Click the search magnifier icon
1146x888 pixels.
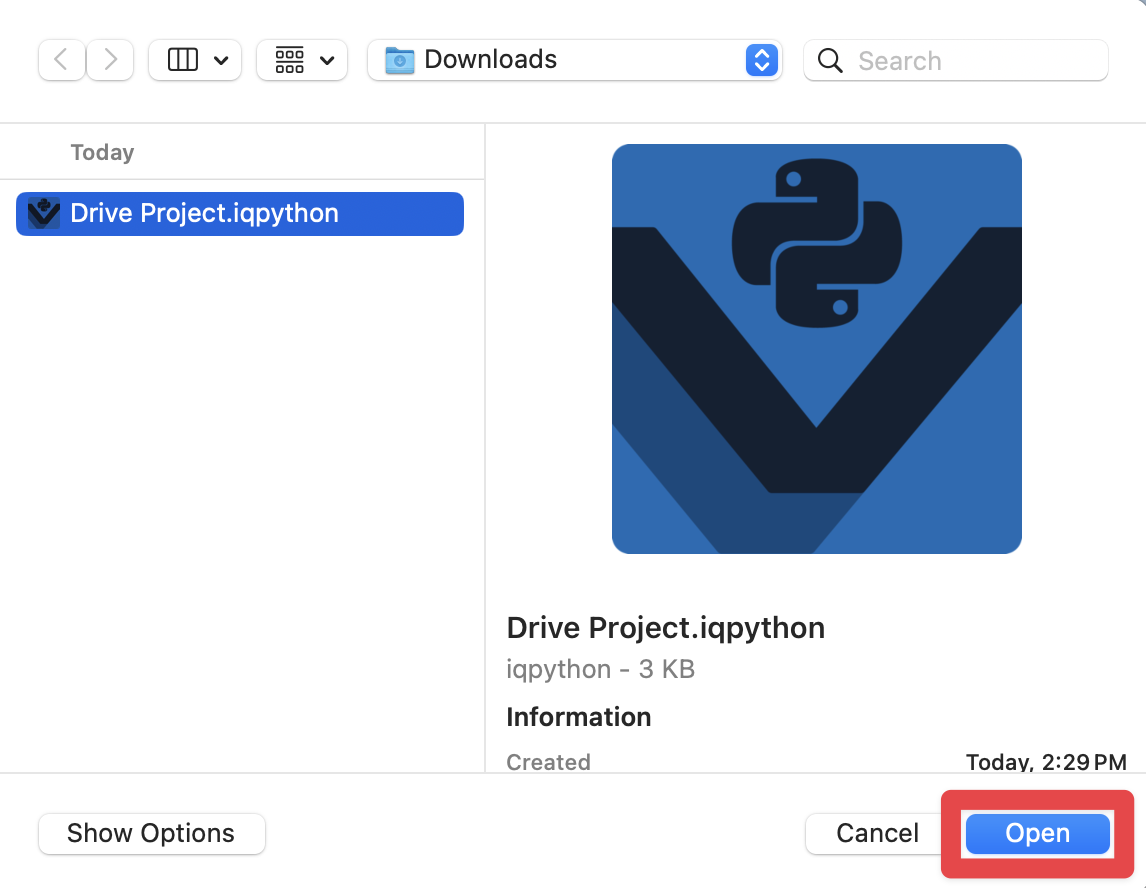pyautogui.click(x=830, y=61)
